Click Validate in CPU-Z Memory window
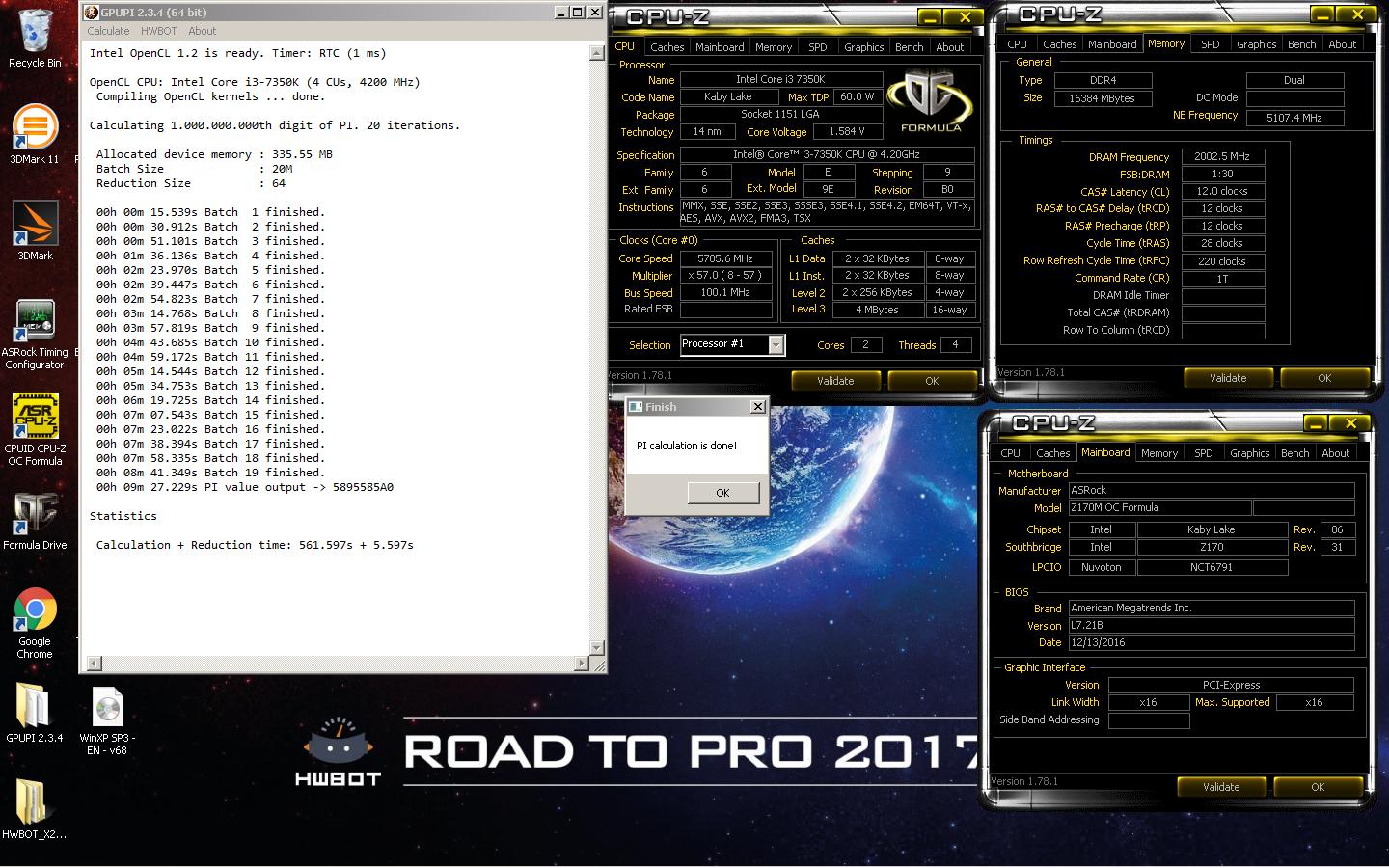This screenshot has height=868, width=1389. (x=1228, y=378)
